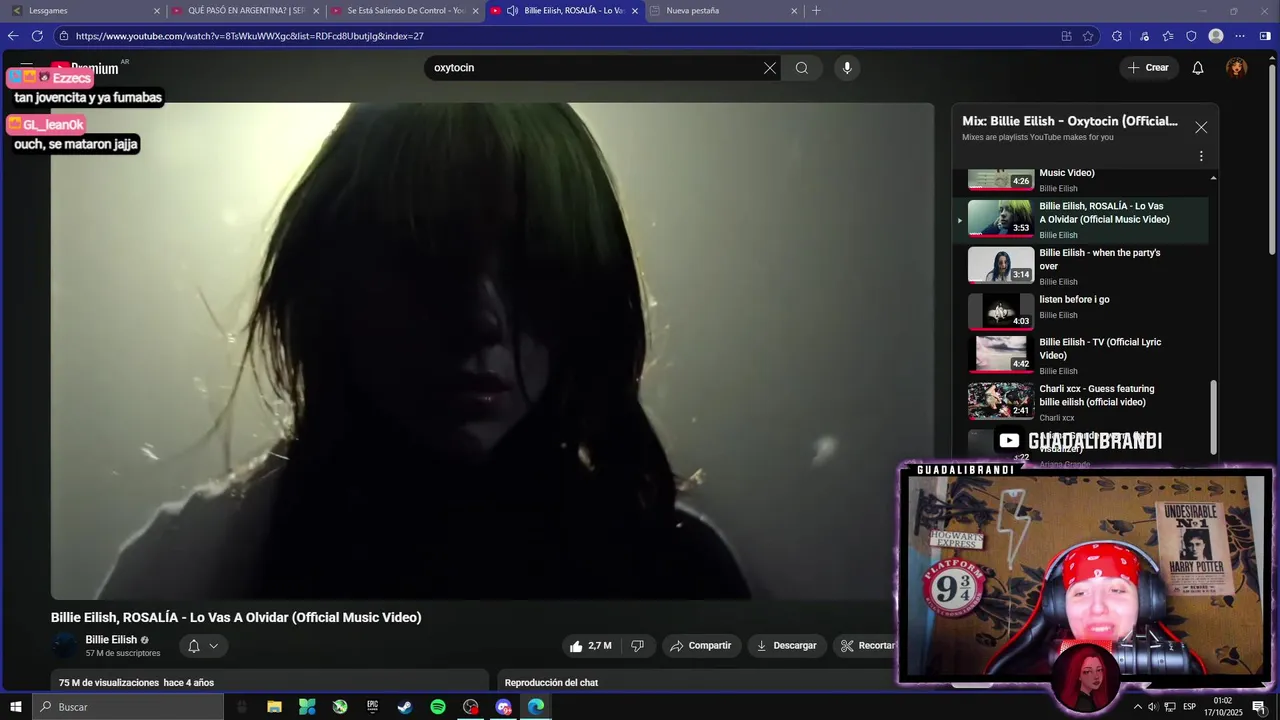Click the ESP language indicator
1280x720 pixels.
point(1189,707)
